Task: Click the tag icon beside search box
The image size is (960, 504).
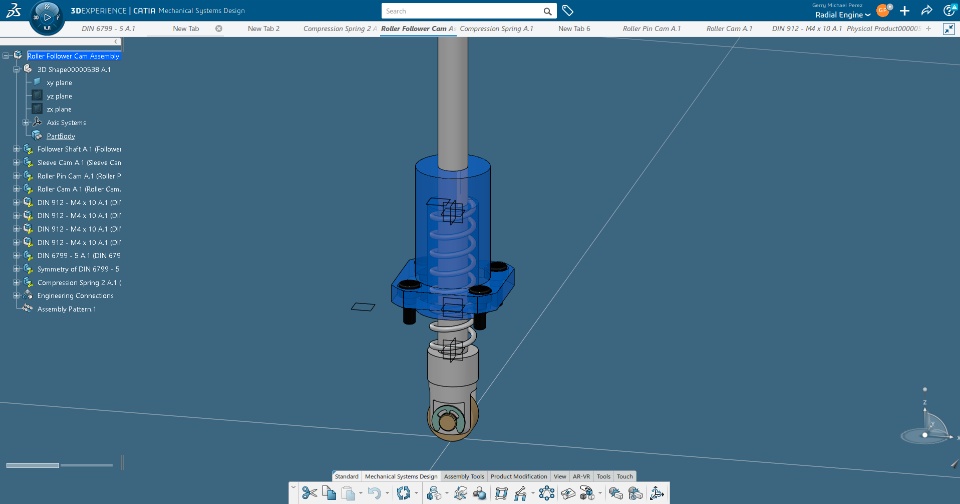Action: [x=568, y=10]
